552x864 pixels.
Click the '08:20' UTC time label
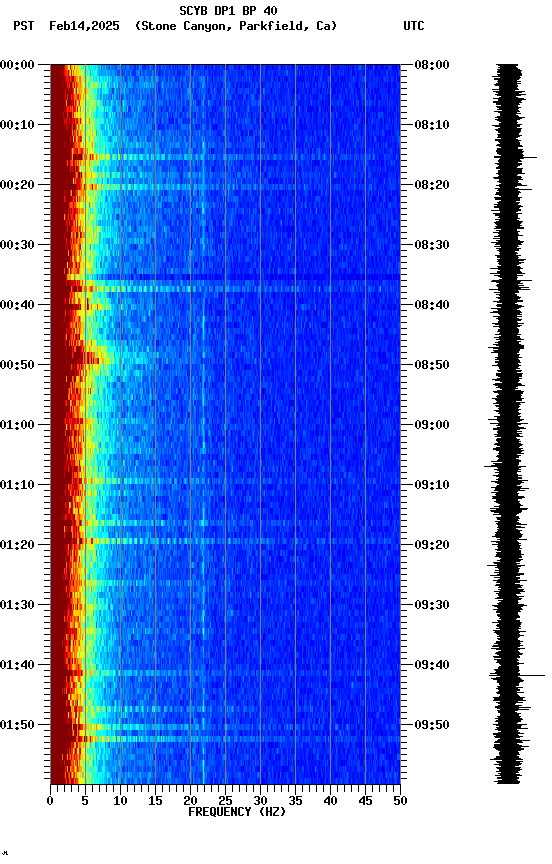(432, 185)
